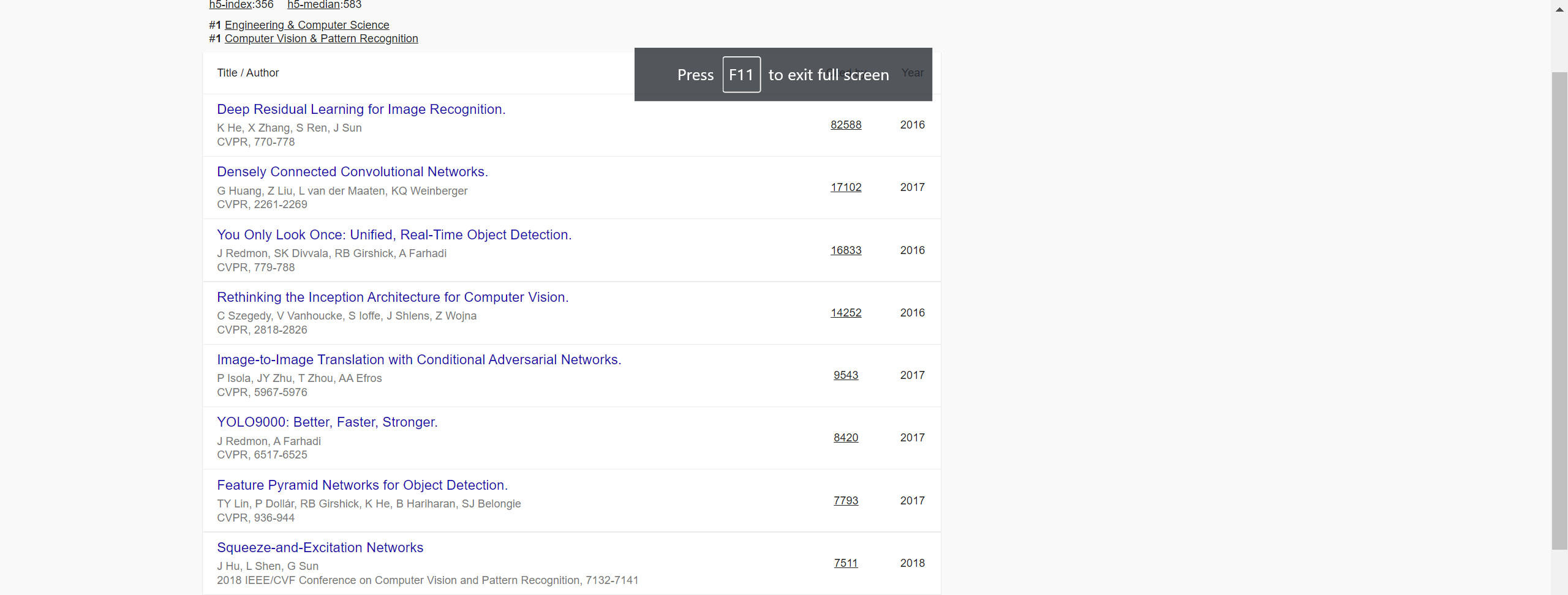
Task: Open Image-to-Image Translation paper
Action: click(419, 360)
